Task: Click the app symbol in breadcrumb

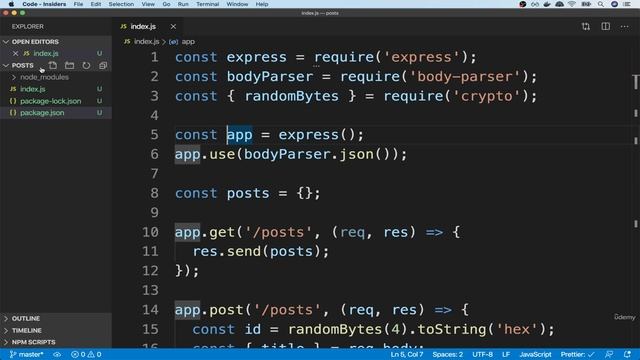Action: click(188, 42)
